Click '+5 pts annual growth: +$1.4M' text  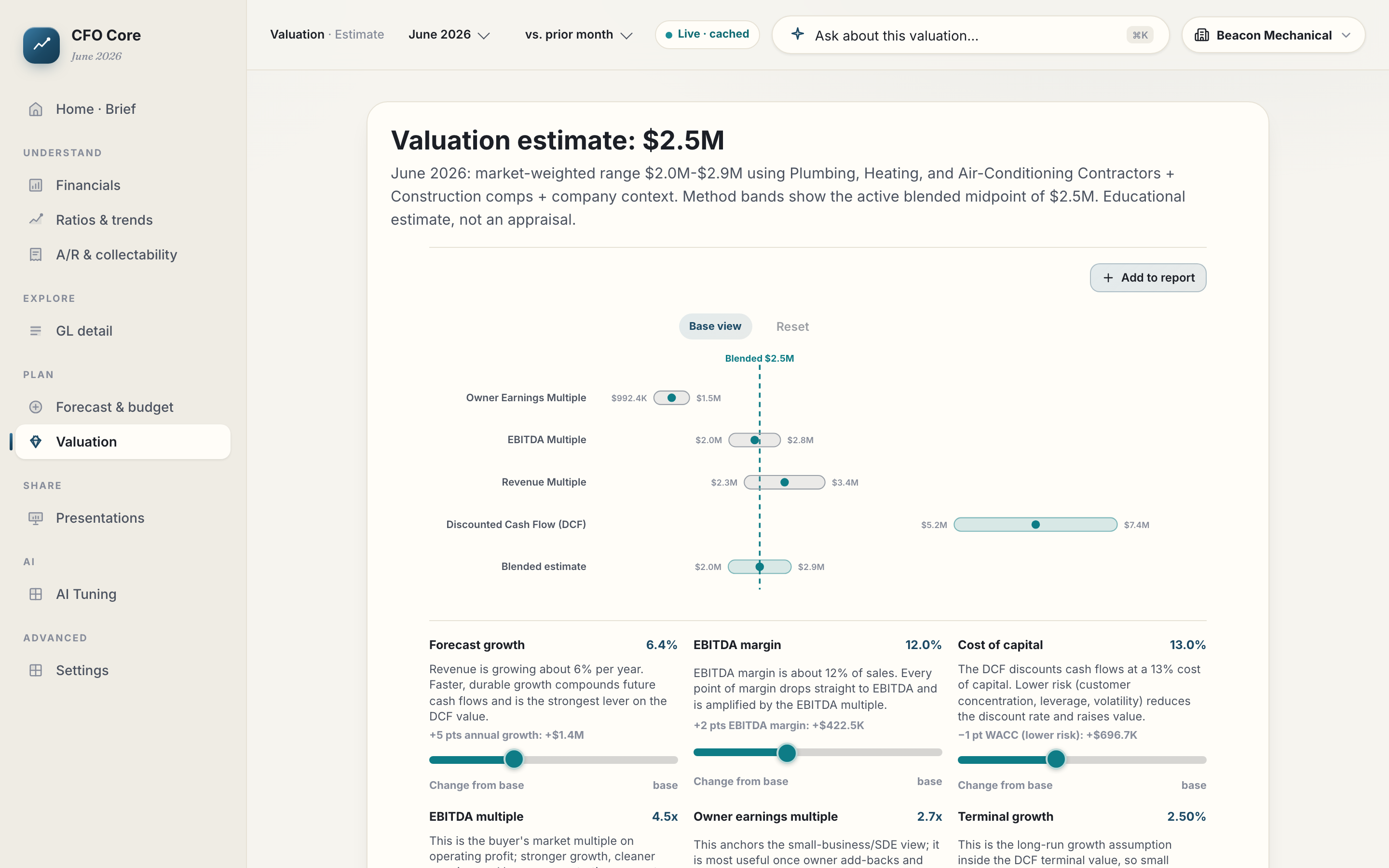click(x=506, y=735)
